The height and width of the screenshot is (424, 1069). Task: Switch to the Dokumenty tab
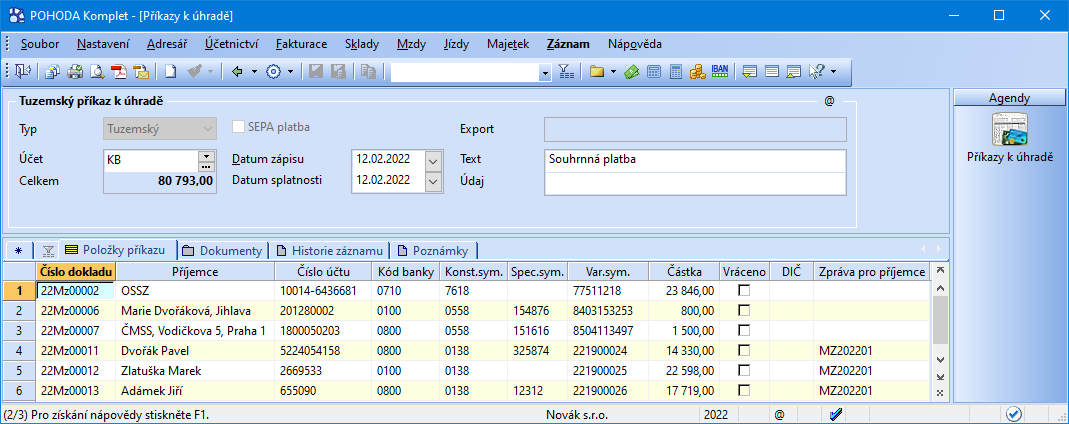(222, 250)
